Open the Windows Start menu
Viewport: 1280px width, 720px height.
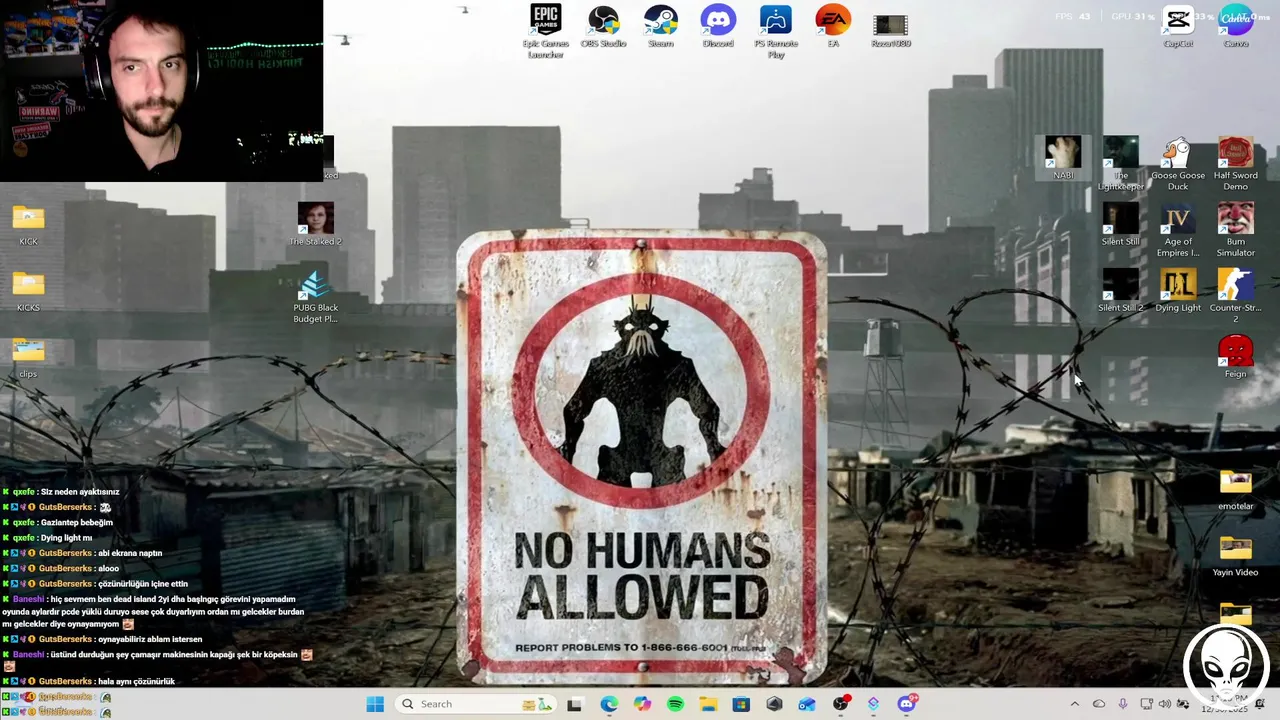click(375, 704)
